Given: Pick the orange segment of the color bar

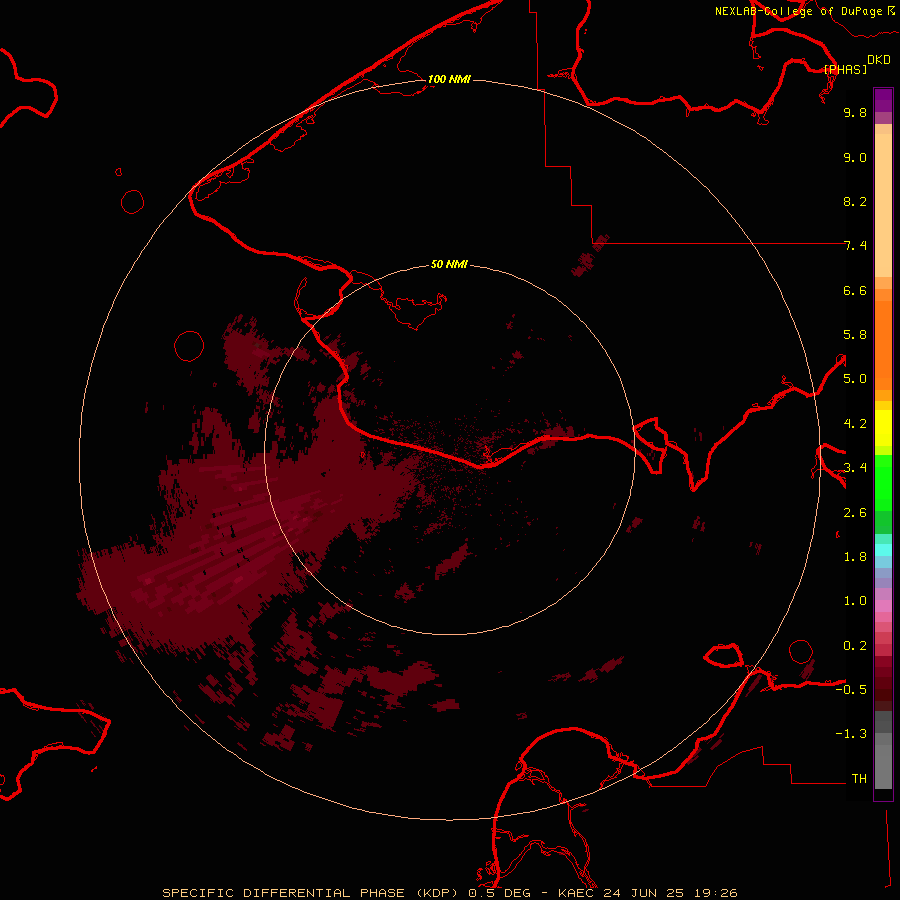Looking at the screenshot, I should click(x=883, y=345).
